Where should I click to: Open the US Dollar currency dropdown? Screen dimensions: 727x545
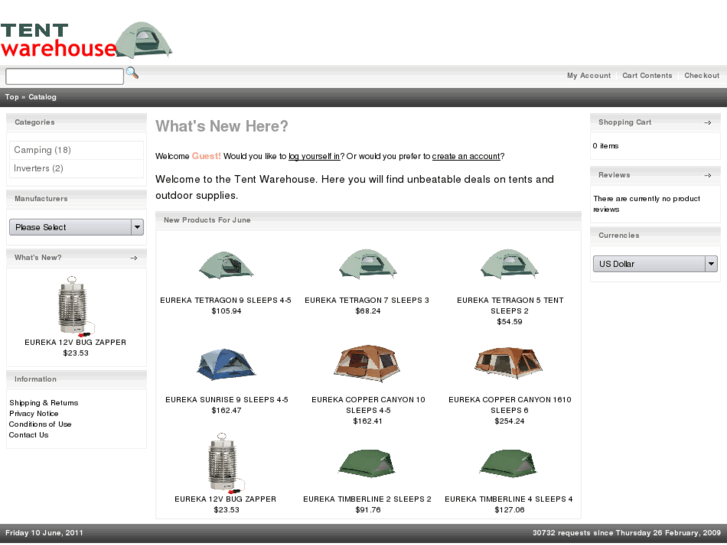click(x=655, y=264)
